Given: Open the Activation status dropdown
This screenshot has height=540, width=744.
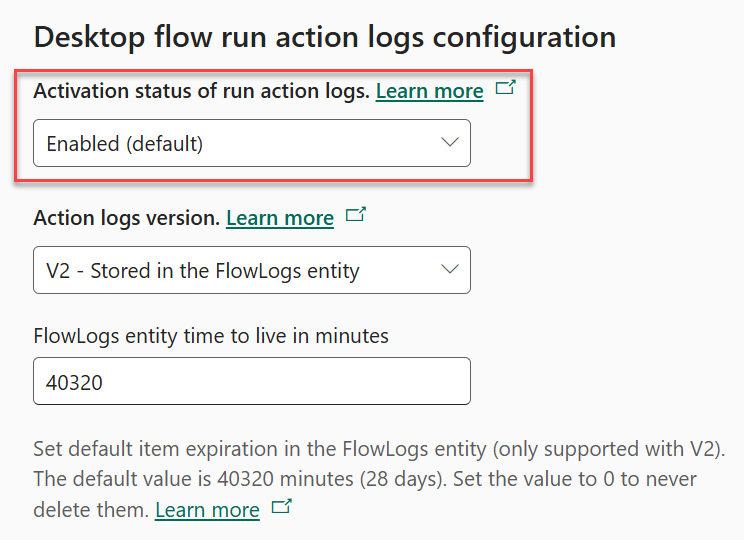Looking at the screenshot, I should click(252, 143).
